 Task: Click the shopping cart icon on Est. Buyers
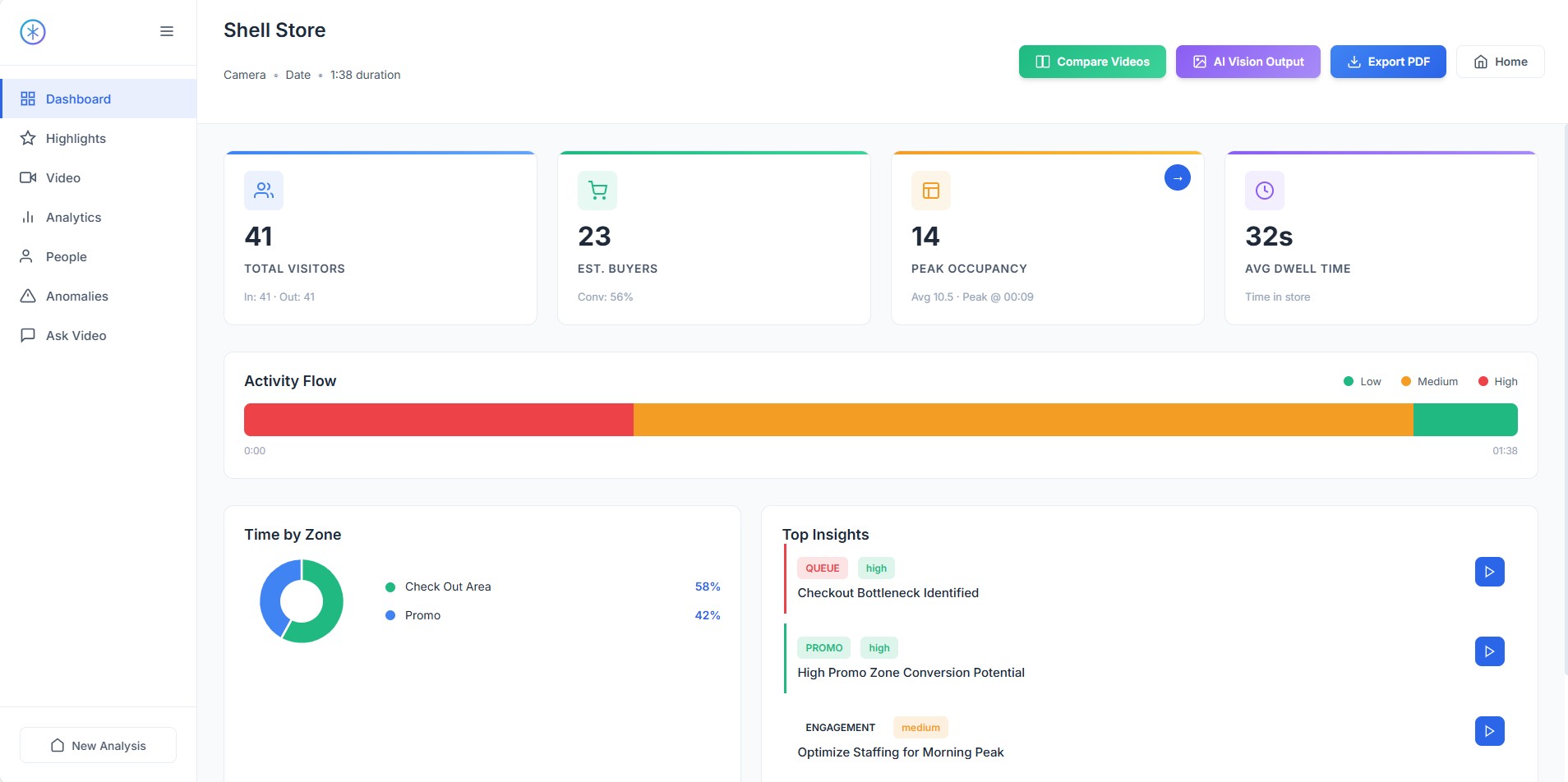tap(597, 191)
